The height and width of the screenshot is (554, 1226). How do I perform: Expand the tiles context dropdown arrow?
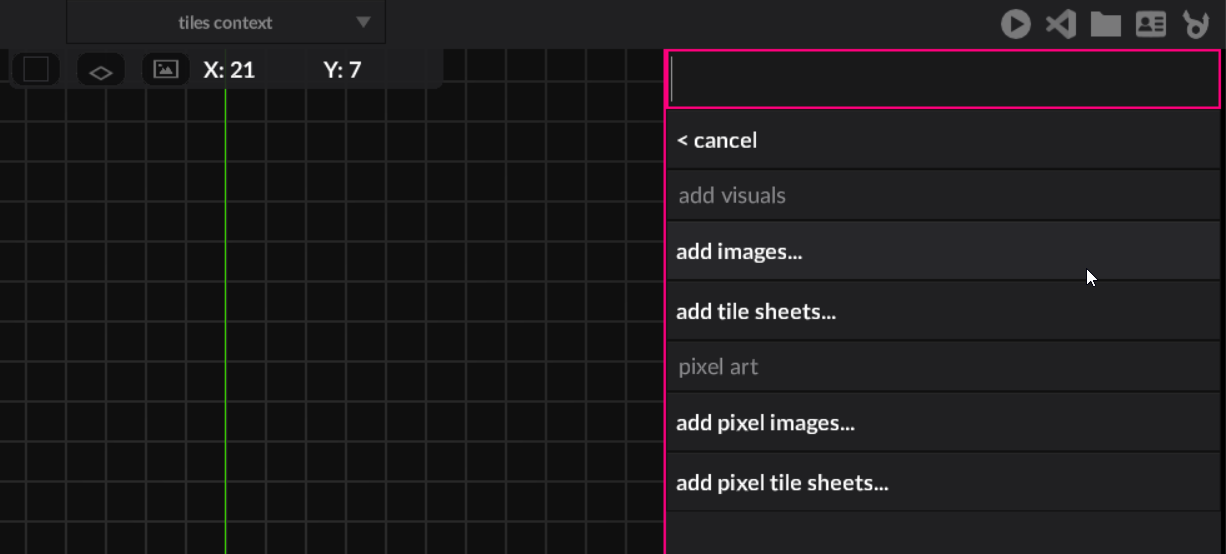(363, 22)
